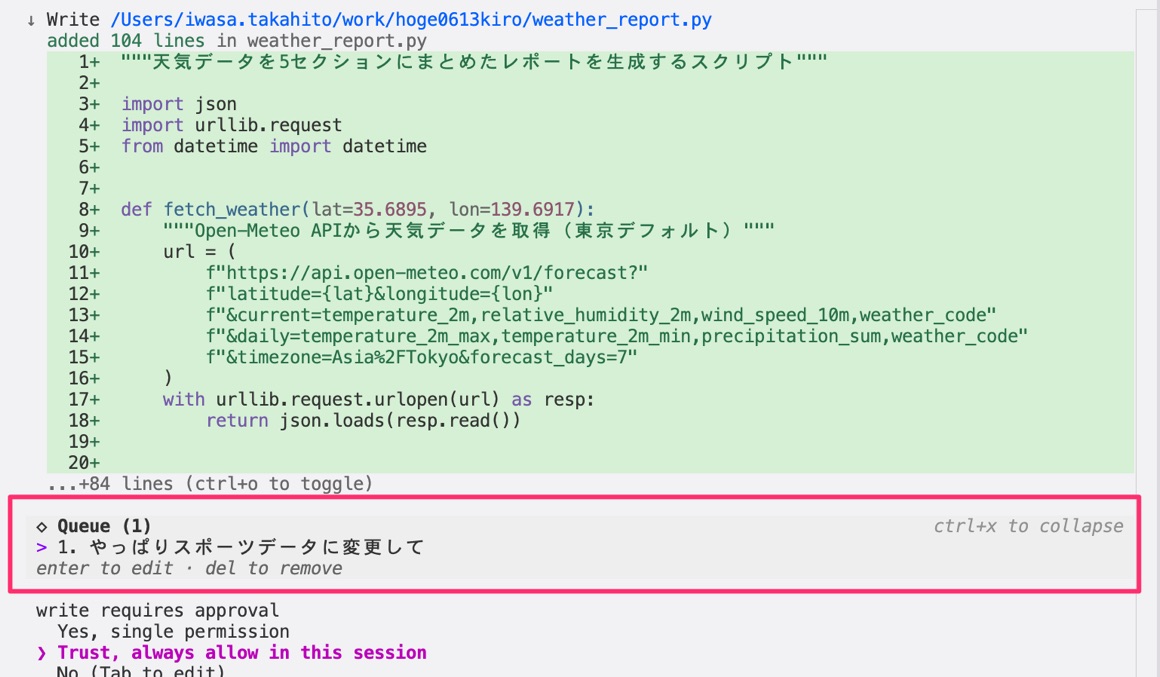The width and height of the screenshot is (1160, 677).
Task: Click "enter to edit · del to remove" hint
Action: pyautogui.click(x=189, y=568)
